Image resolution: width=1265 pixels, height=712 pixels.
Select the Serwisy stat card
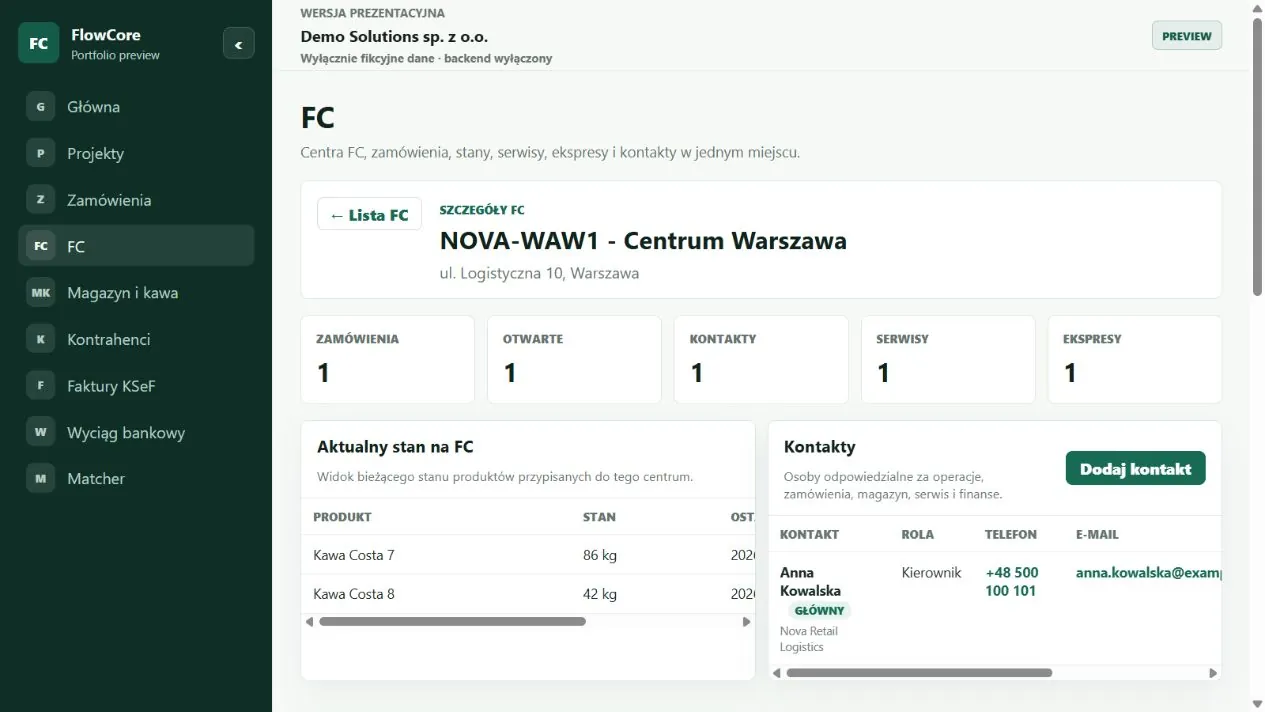coord(948,360)
